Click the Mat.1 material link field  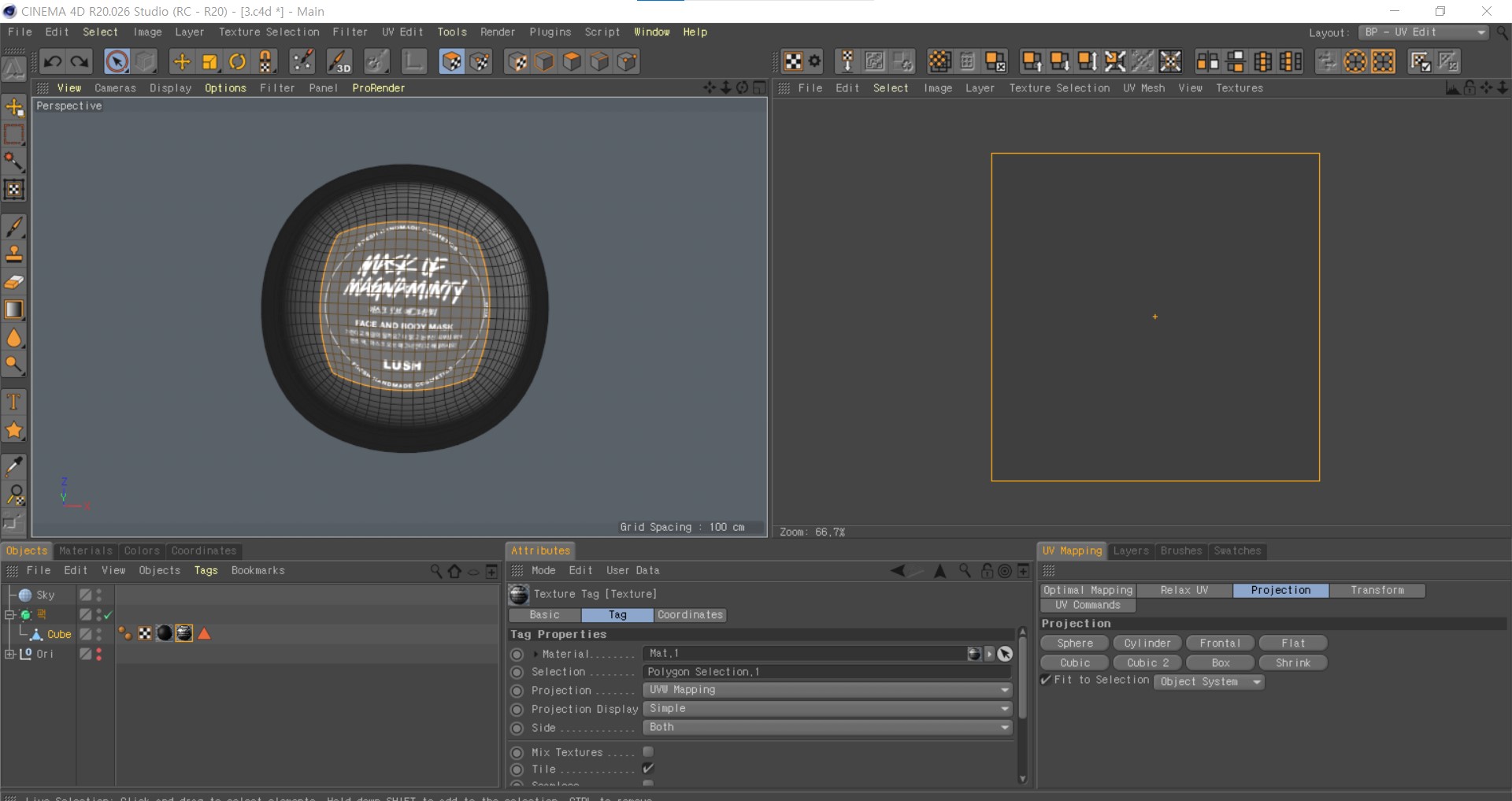tap(803, 654)
